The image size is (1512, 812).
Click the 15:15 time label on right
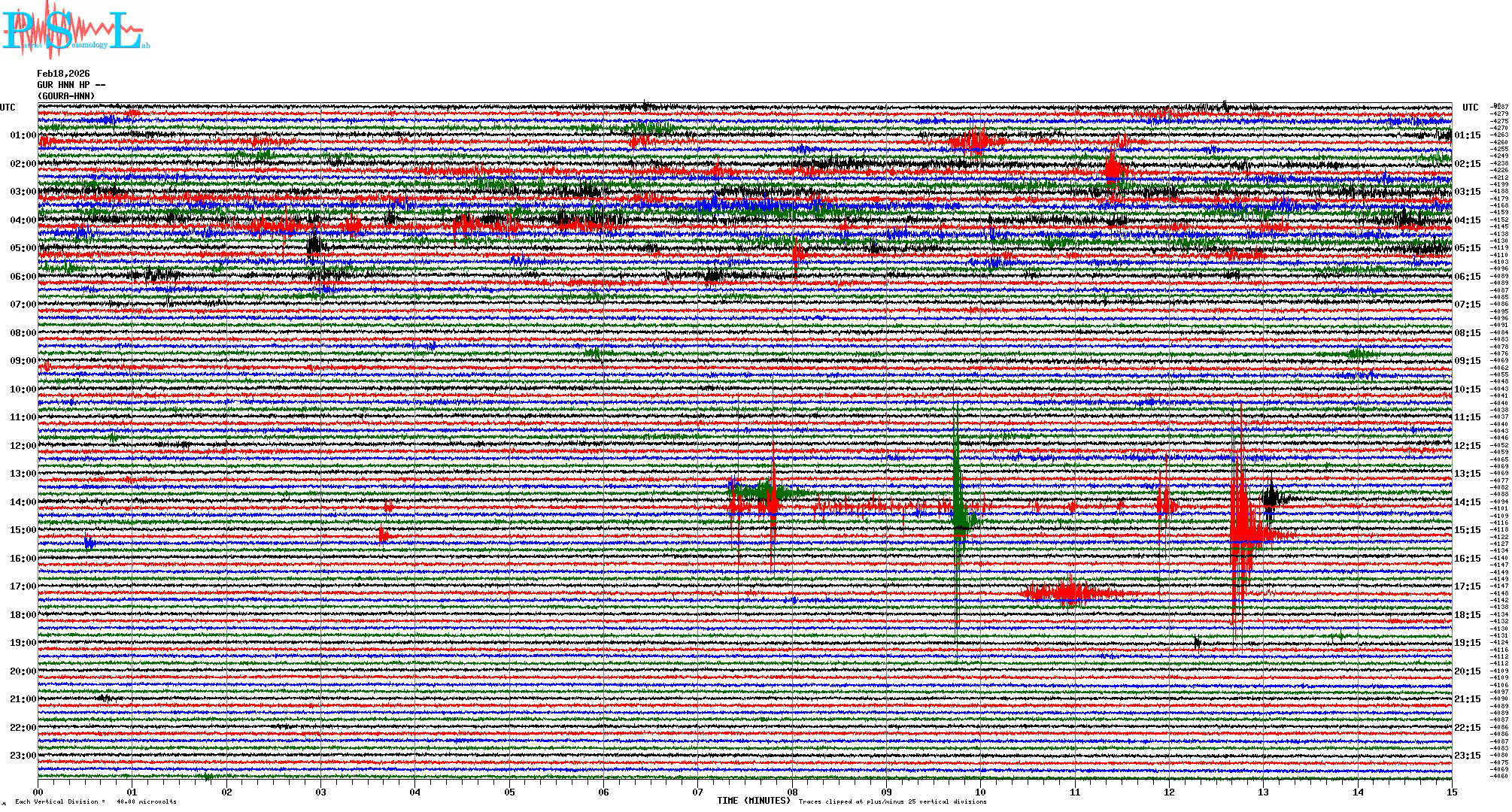[x=1467, y=530]
